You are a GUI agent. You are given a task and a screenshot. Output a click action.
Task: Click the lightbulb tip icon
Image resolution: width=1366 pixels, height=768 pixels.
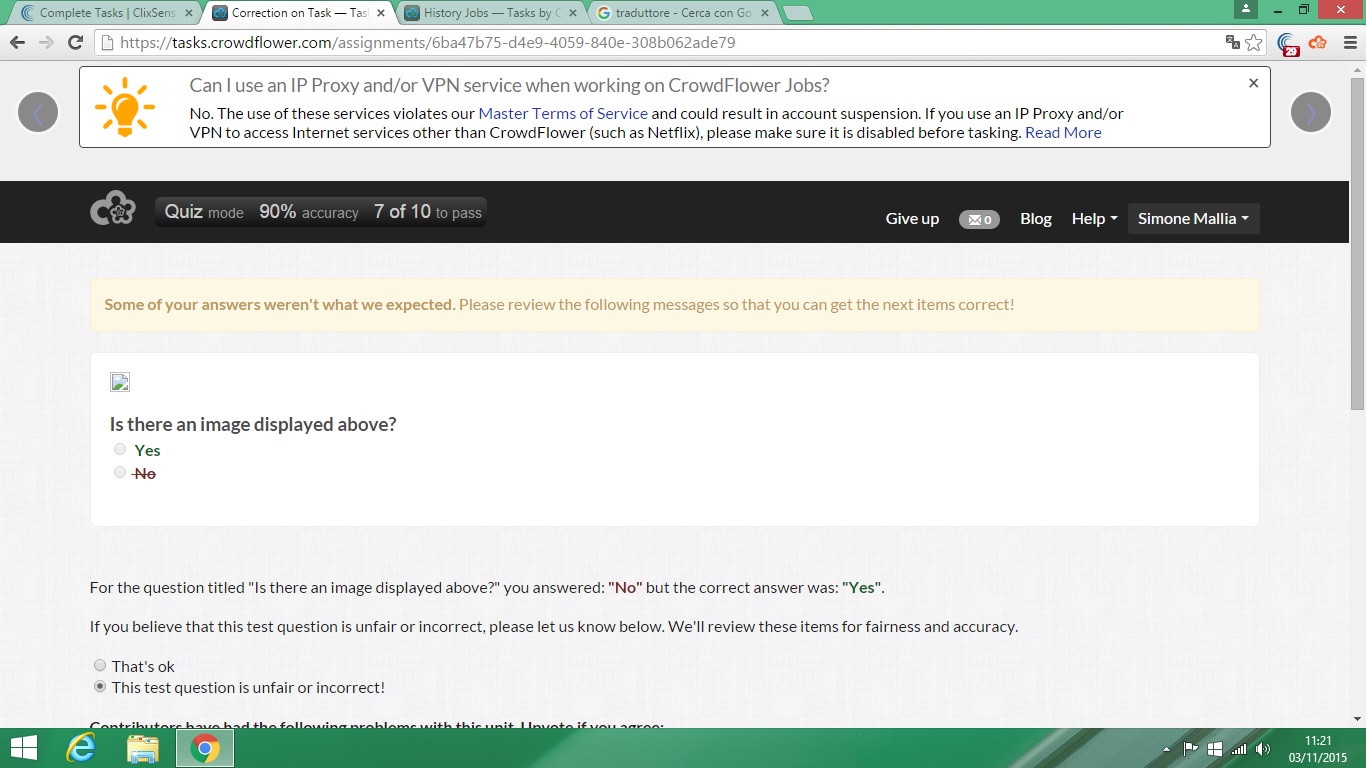click(125, 105)
